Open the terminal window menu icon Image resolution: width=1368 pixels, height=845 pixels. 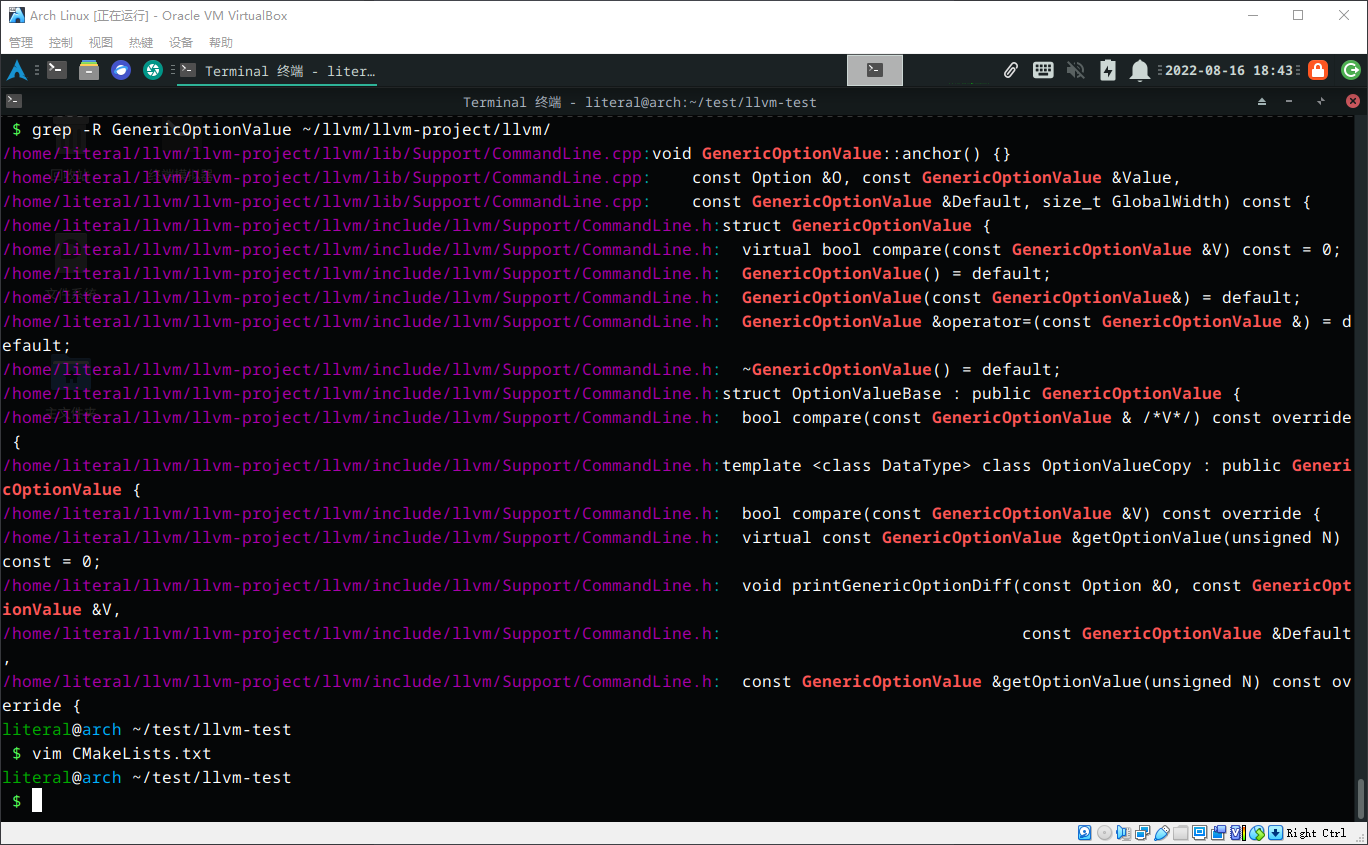pyautogui.click(x=14, y=101)
